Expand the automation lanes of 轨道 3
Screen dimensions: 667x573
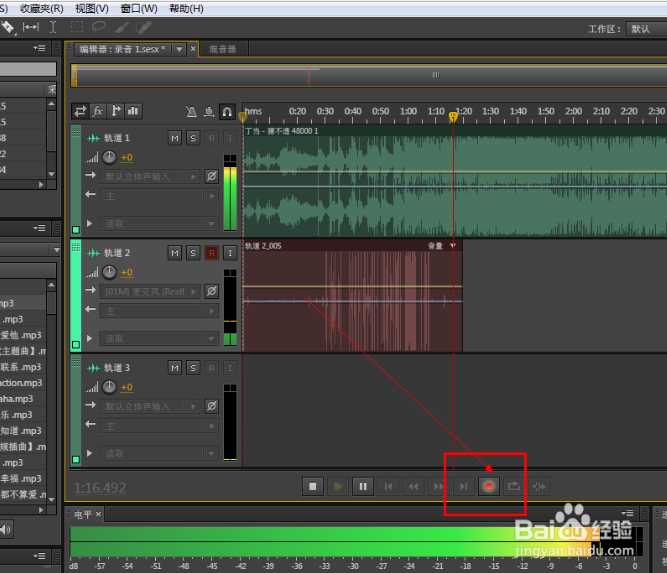pyautogui.click(x=89, y=453)
